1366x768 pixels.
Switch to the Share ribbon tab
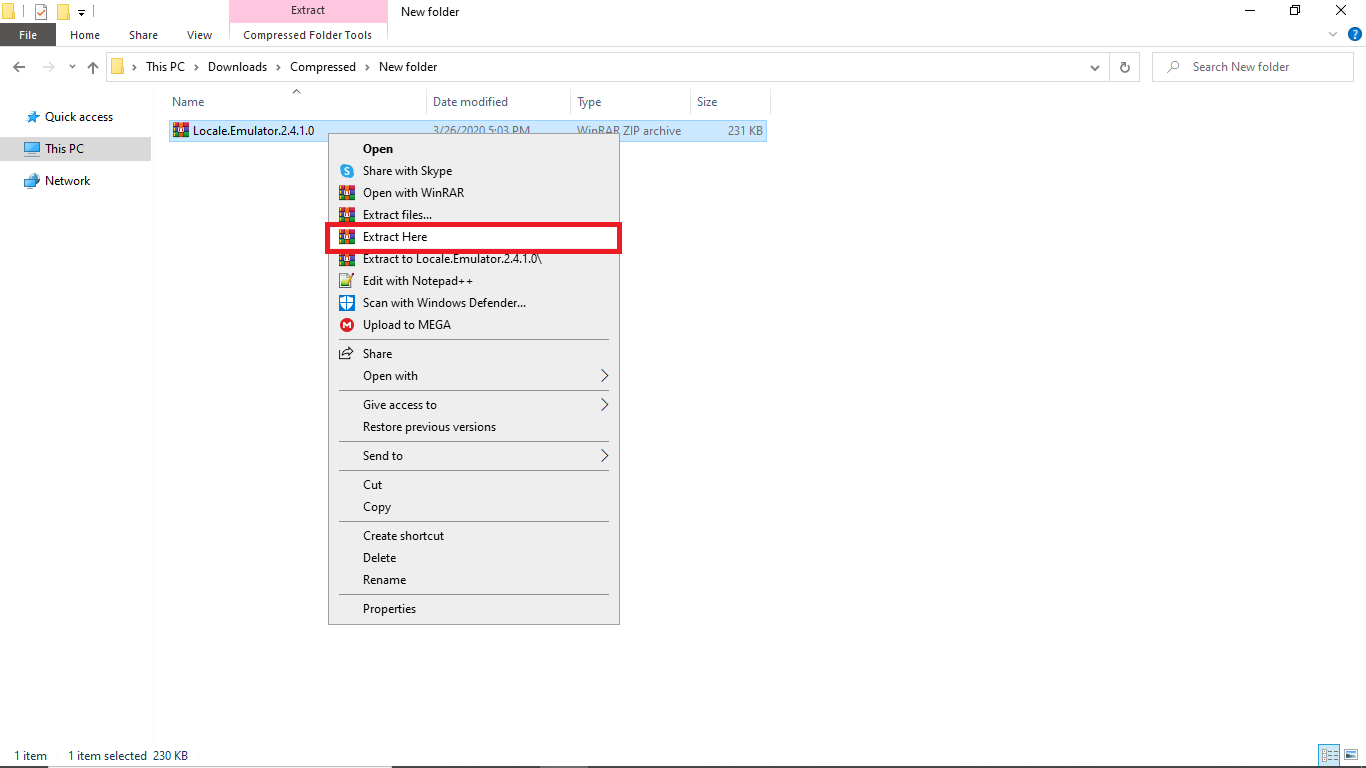click(143, 35)
